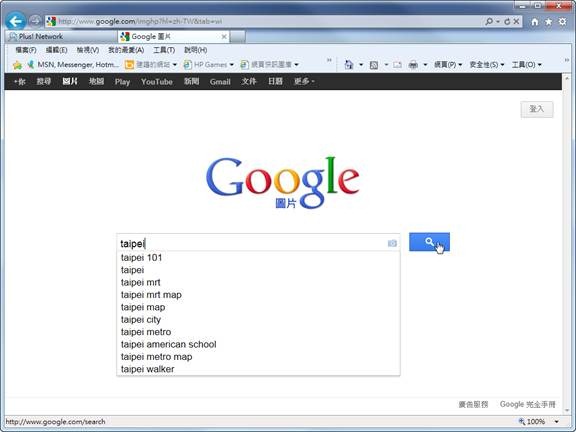576x432 pixels.
Task: Select 圖片 in the Google black bar
Action: pyautogui.click(x=70, y=82)
